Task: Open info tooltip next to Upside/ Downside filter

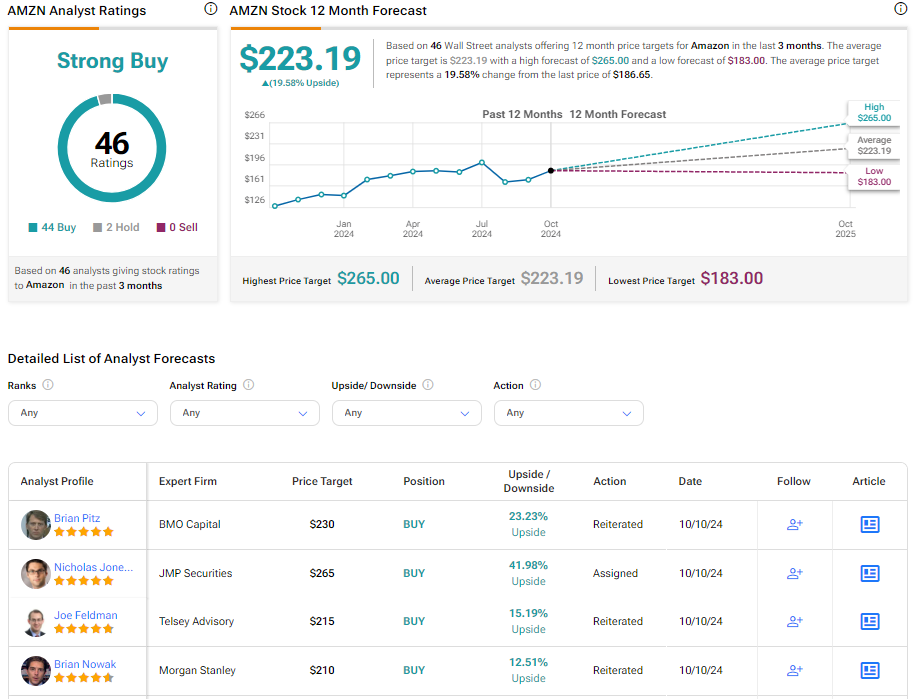Action: click(x=428, y=385)
